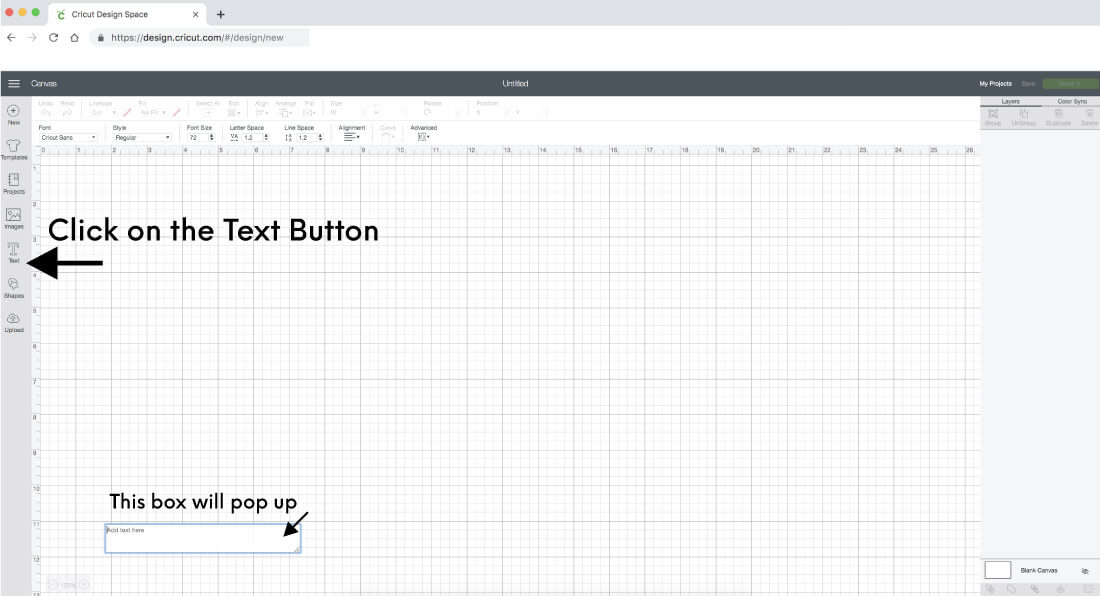Close the Cricut Design Space tab
The width and height of the screenshot is (1100, 596).
coord(195,14)
